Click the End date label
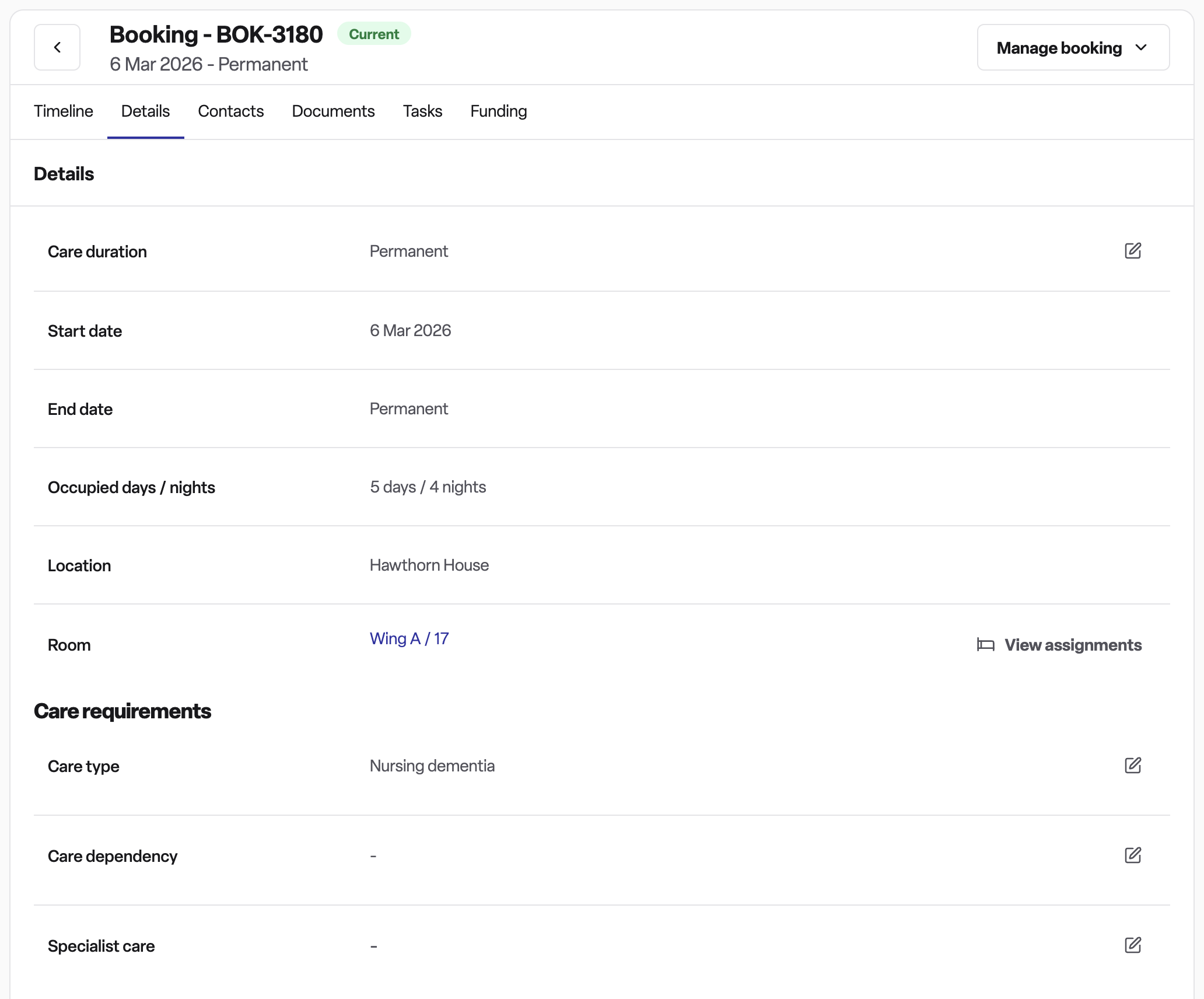 point(80,409)
